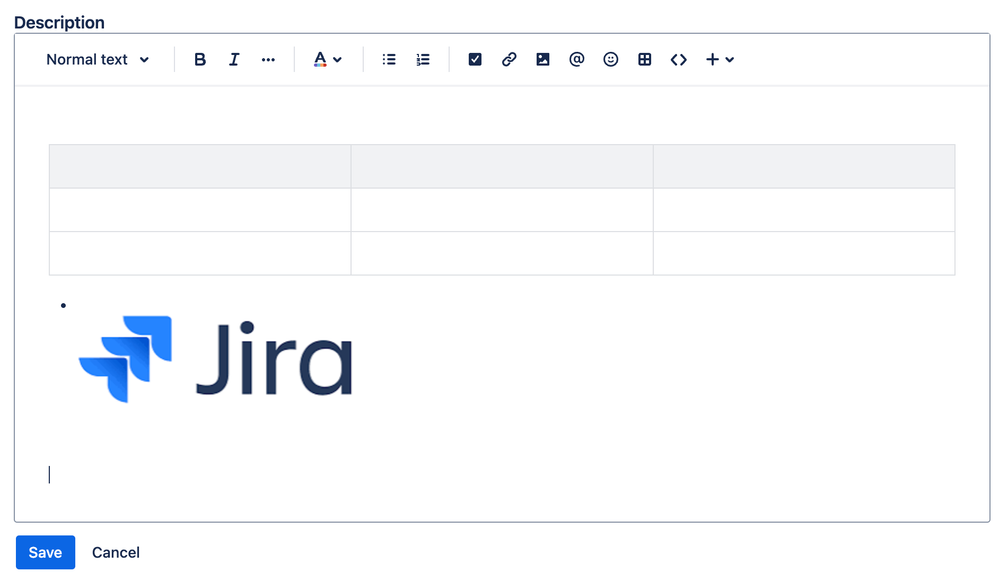
Task: Place cursor on the empty line below the image
Action: 502,475
